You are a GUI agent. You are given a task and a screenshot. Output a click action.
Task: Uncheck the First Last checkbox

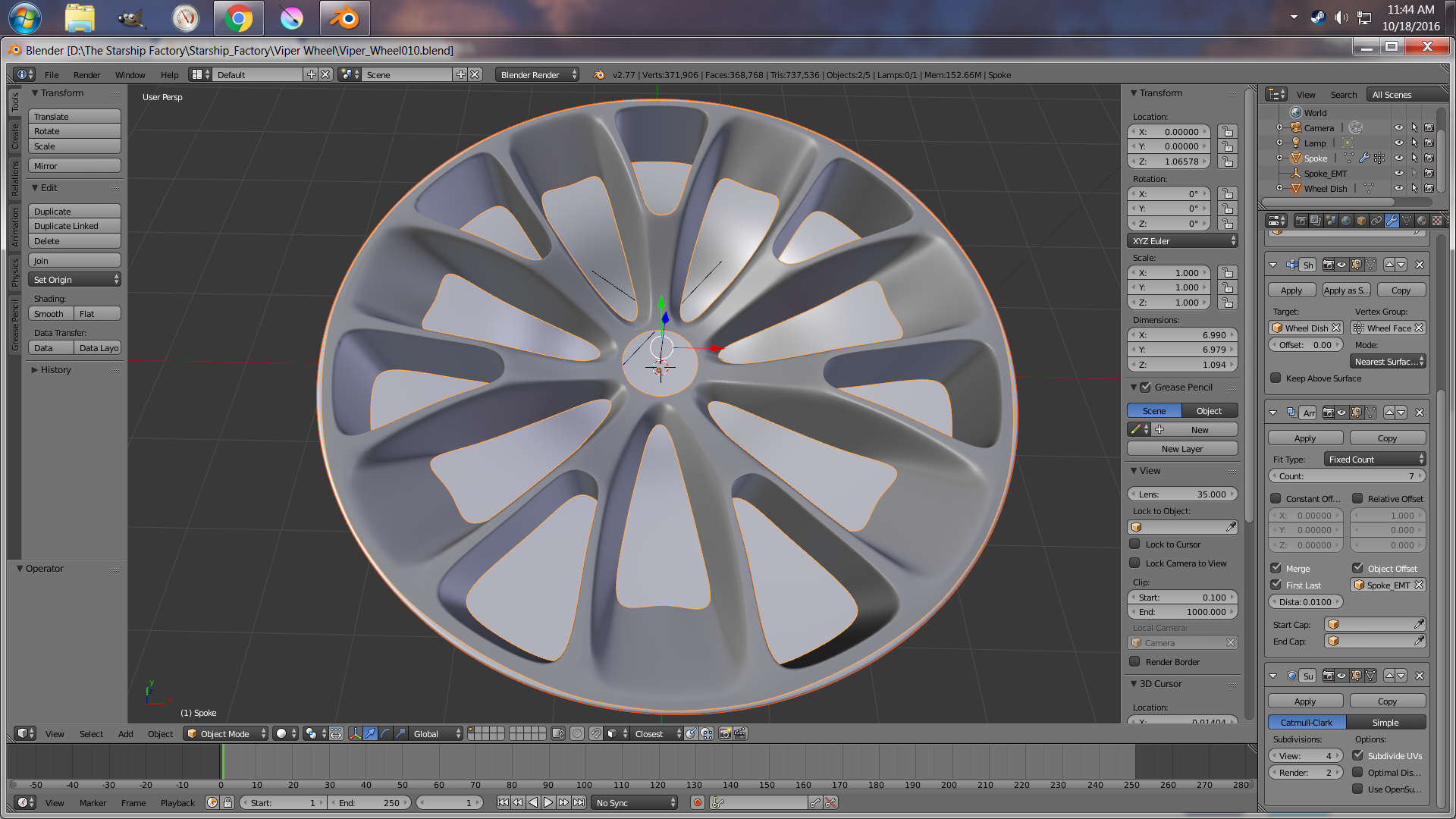coord(1276,585)
